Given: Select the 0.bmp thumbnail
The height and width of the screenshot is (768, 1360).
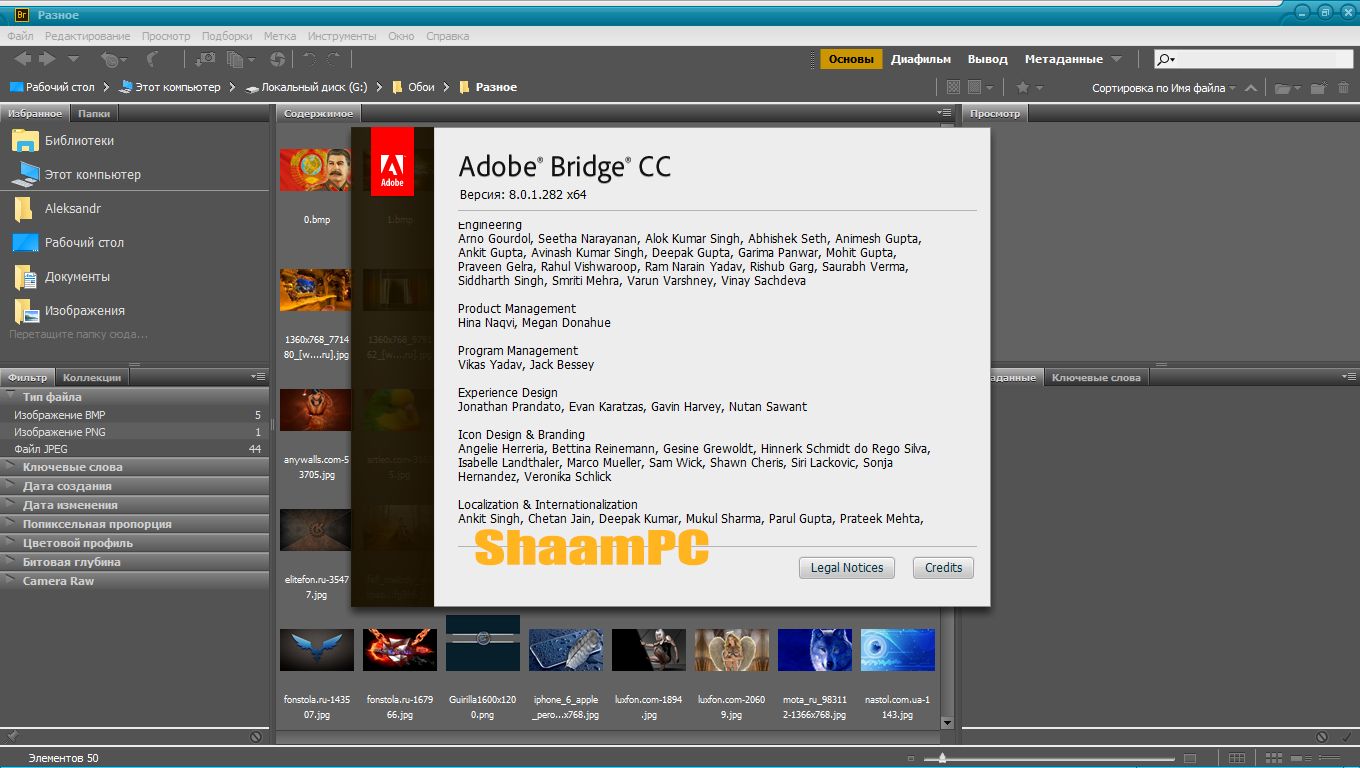Looking at the screenshot, I should coord(315,170).
